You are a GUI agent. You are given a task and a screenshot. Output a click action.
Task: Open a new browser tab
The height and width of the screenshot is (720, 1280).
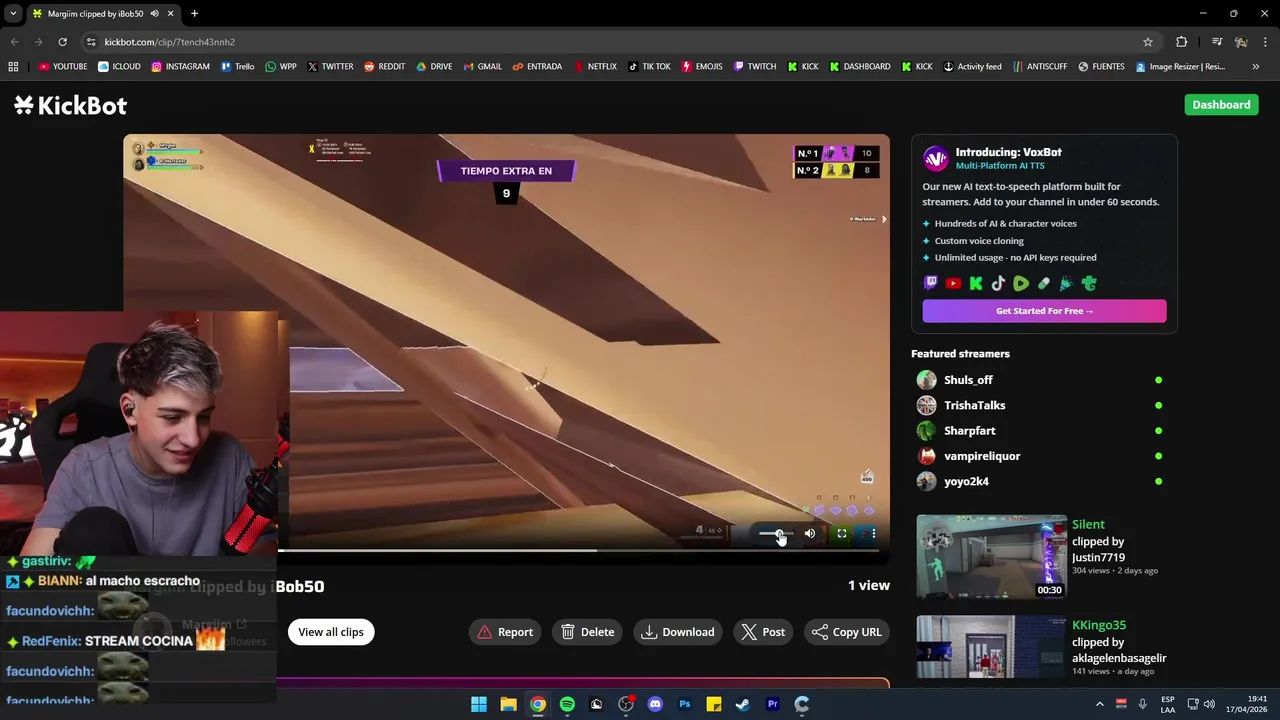(x=194, y=14)
